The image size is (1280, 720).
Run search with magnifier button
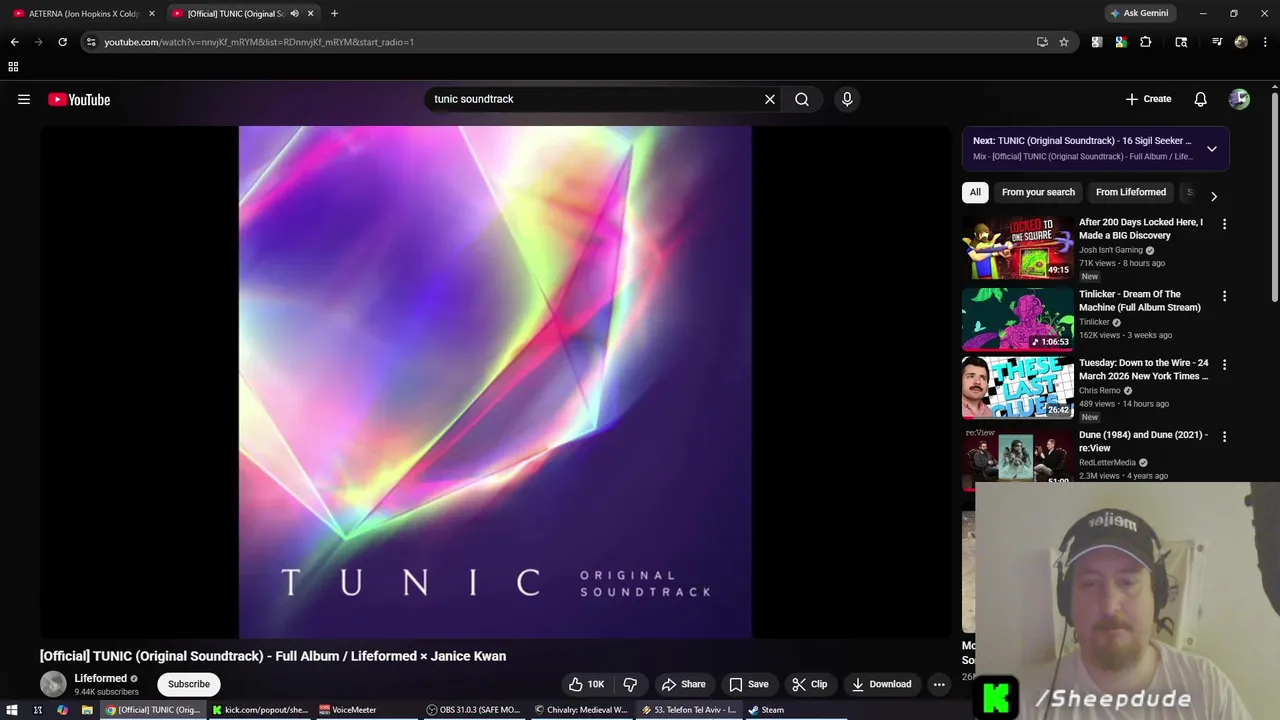point(802,99)
